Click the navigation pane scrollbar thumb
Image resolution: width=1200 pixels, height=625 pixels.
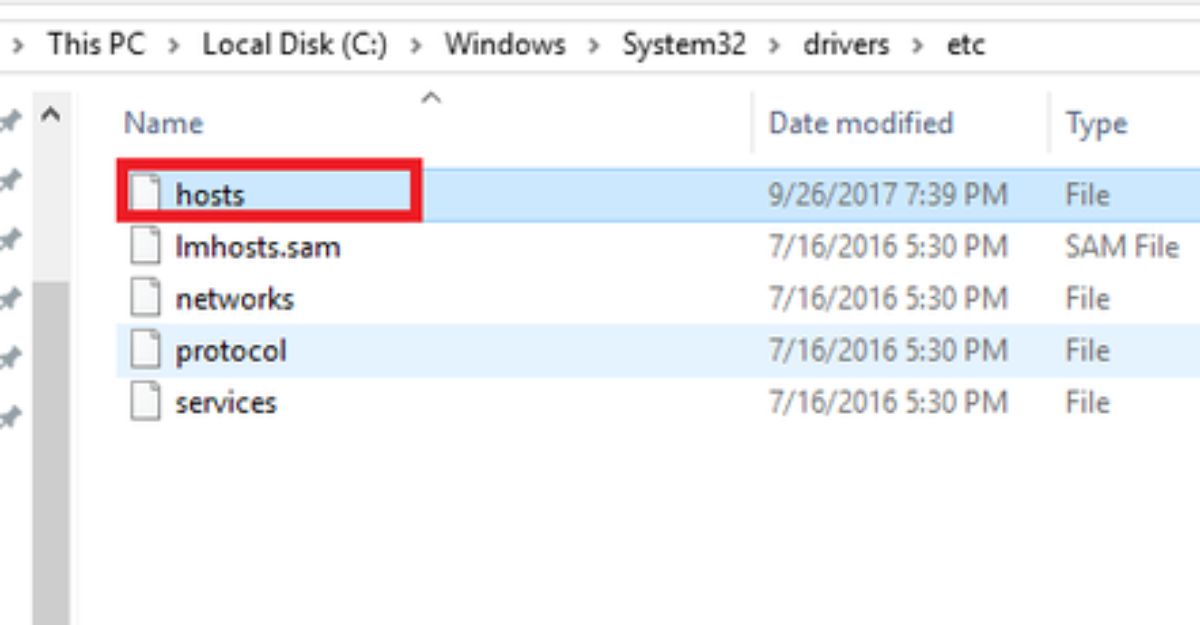pyautogui.click(x=51, y=452)
